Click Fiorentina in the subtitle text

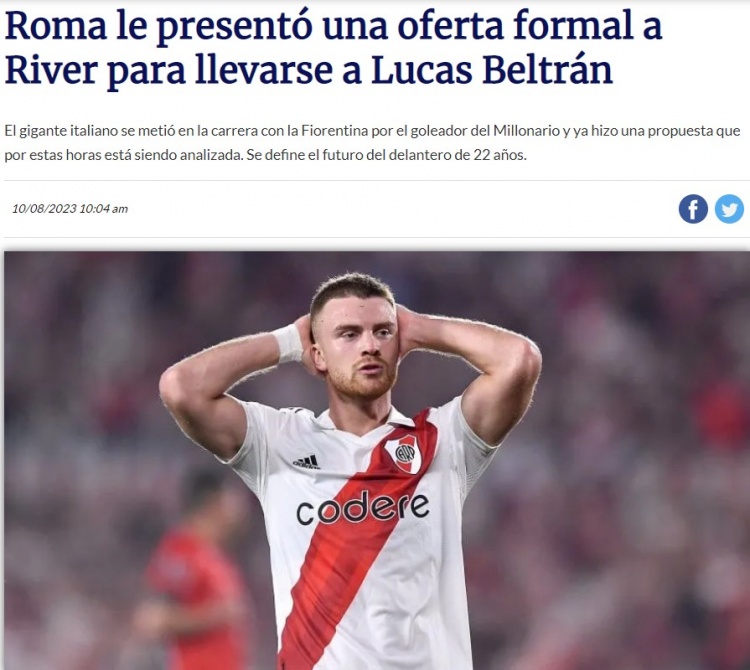(334, 131)
